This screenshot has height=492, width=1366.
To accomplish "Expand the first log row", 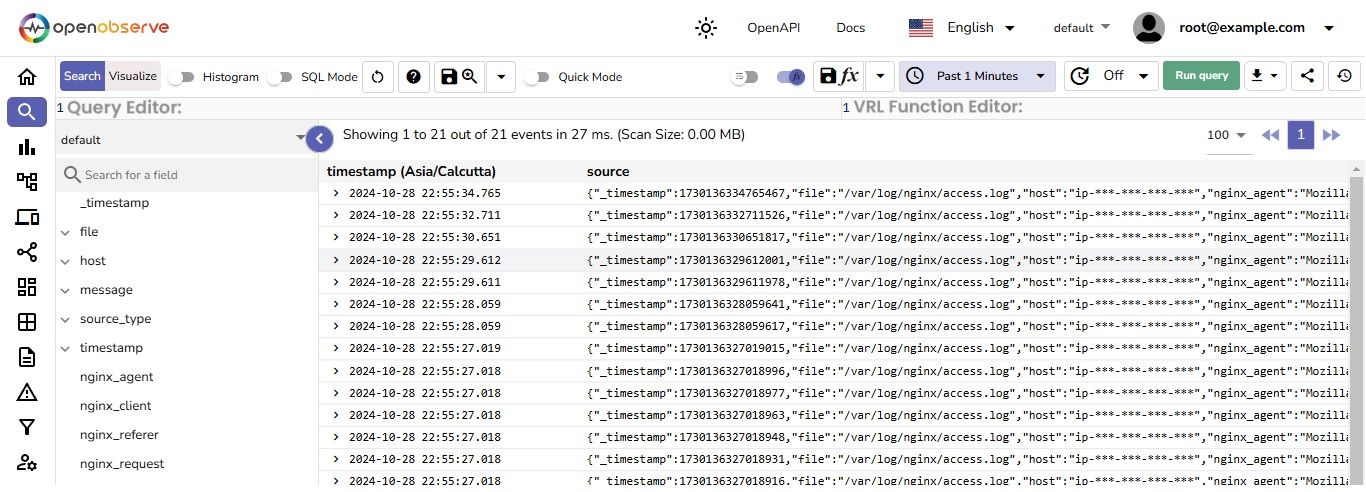I will coord(336,194).
